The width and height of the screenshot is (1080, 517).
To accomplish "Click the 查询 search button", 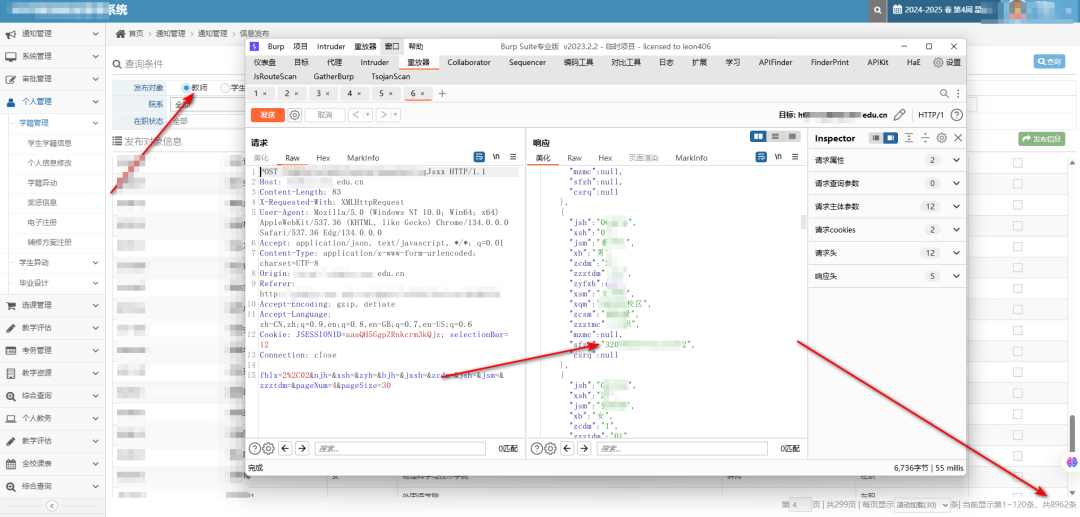I will tap(1049, 62).
